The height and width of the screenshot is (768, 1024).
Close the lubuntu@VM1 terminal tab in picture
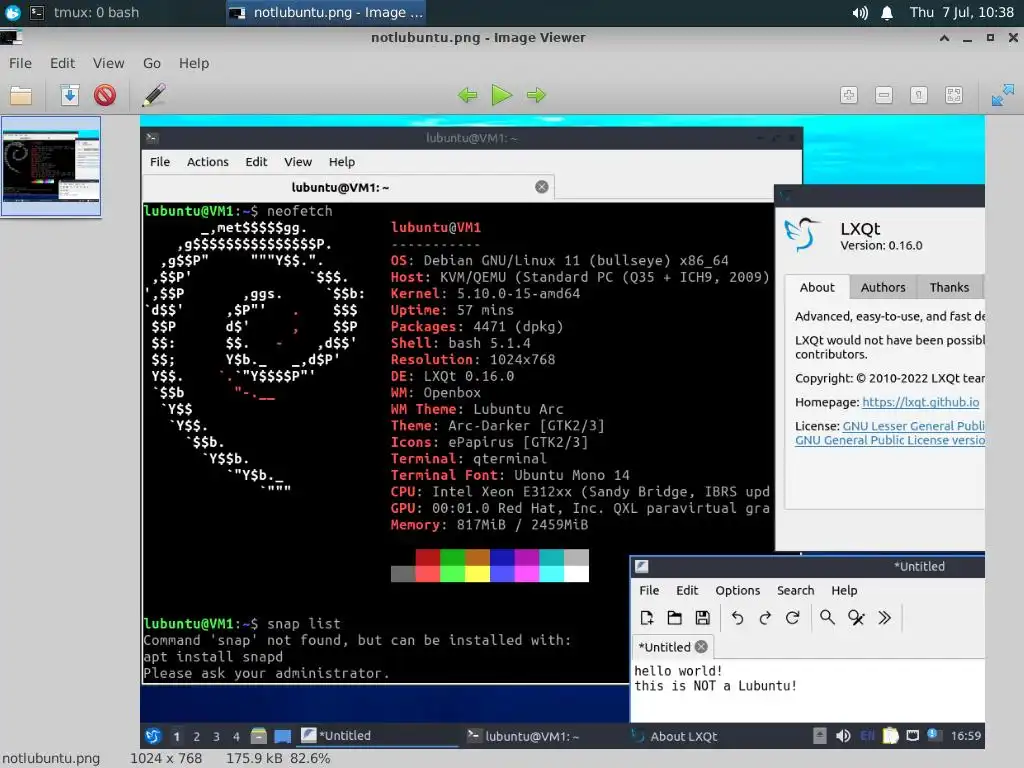point(541,187)
